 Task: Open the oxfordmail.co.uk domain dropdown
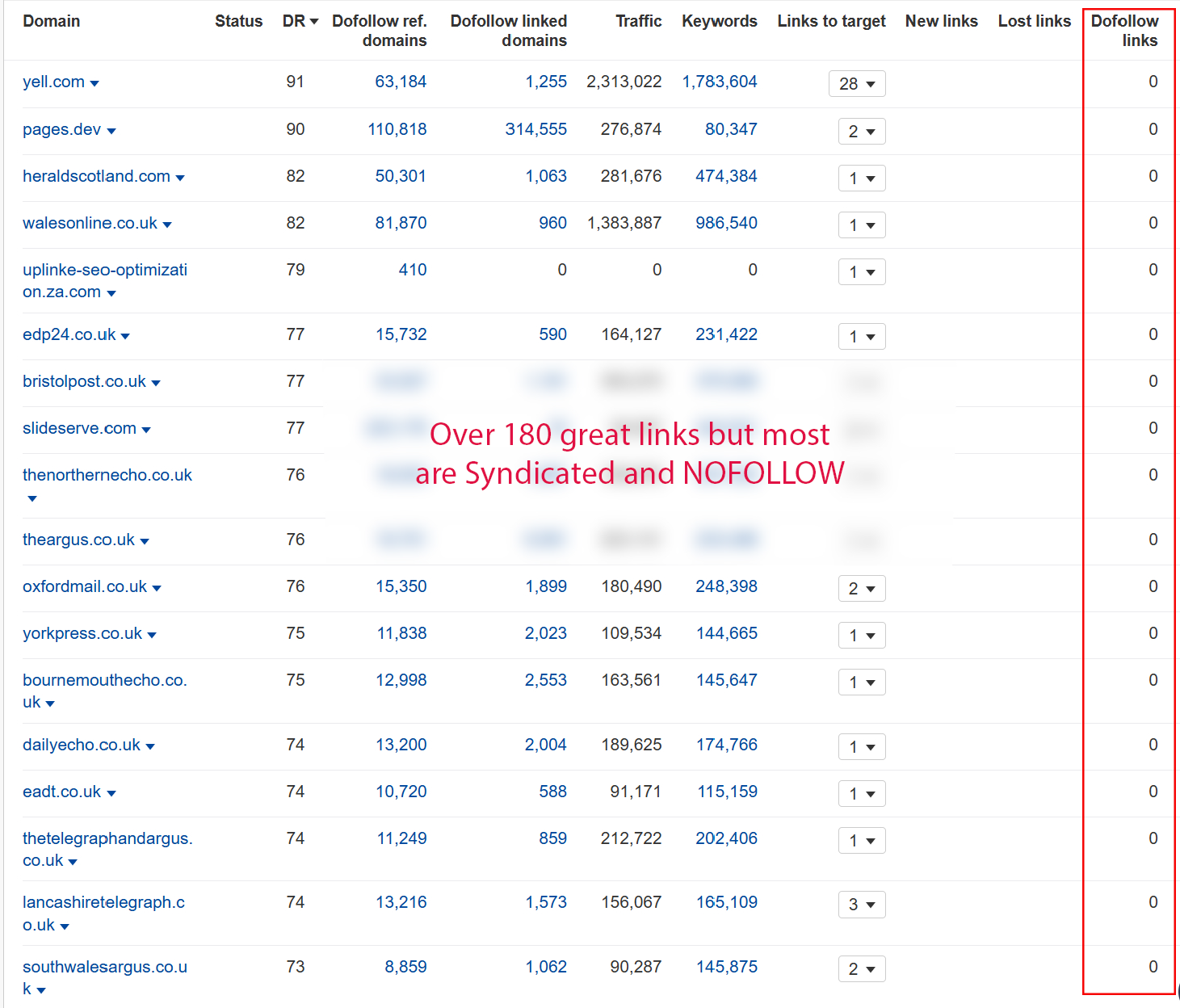point(157,588)
